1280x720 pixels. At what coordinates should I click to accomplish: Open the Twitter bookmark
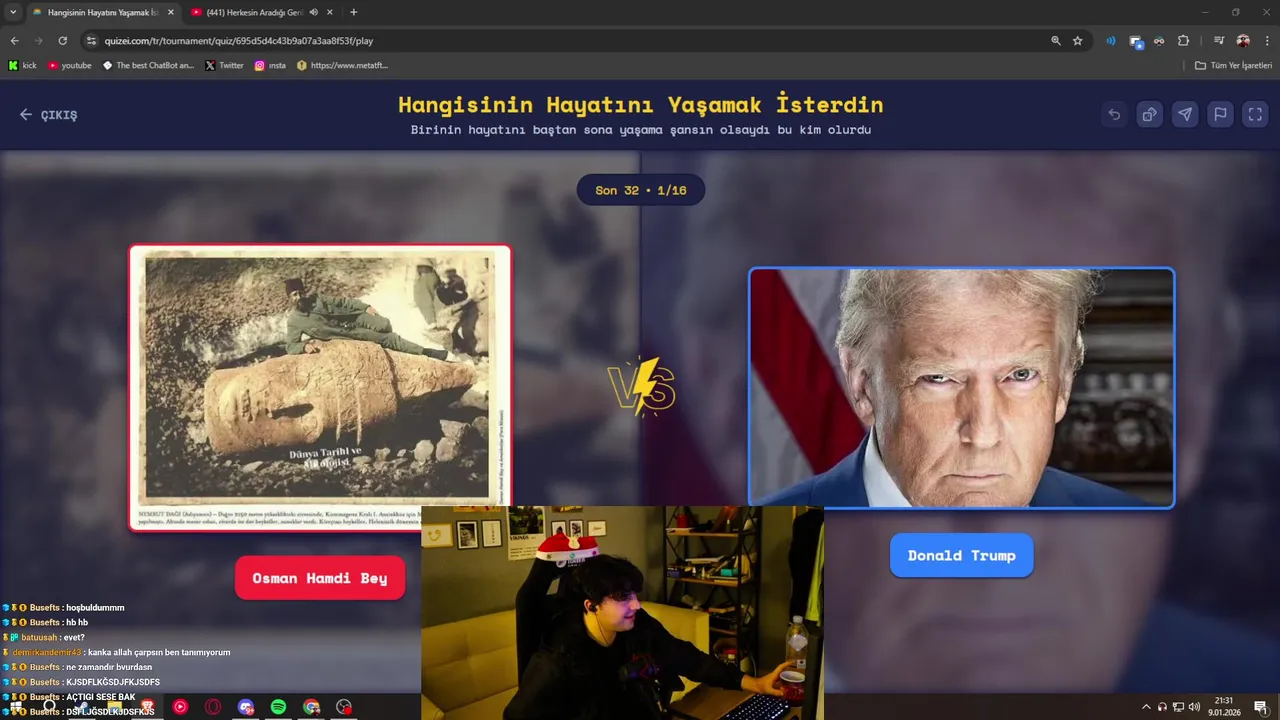224,65
